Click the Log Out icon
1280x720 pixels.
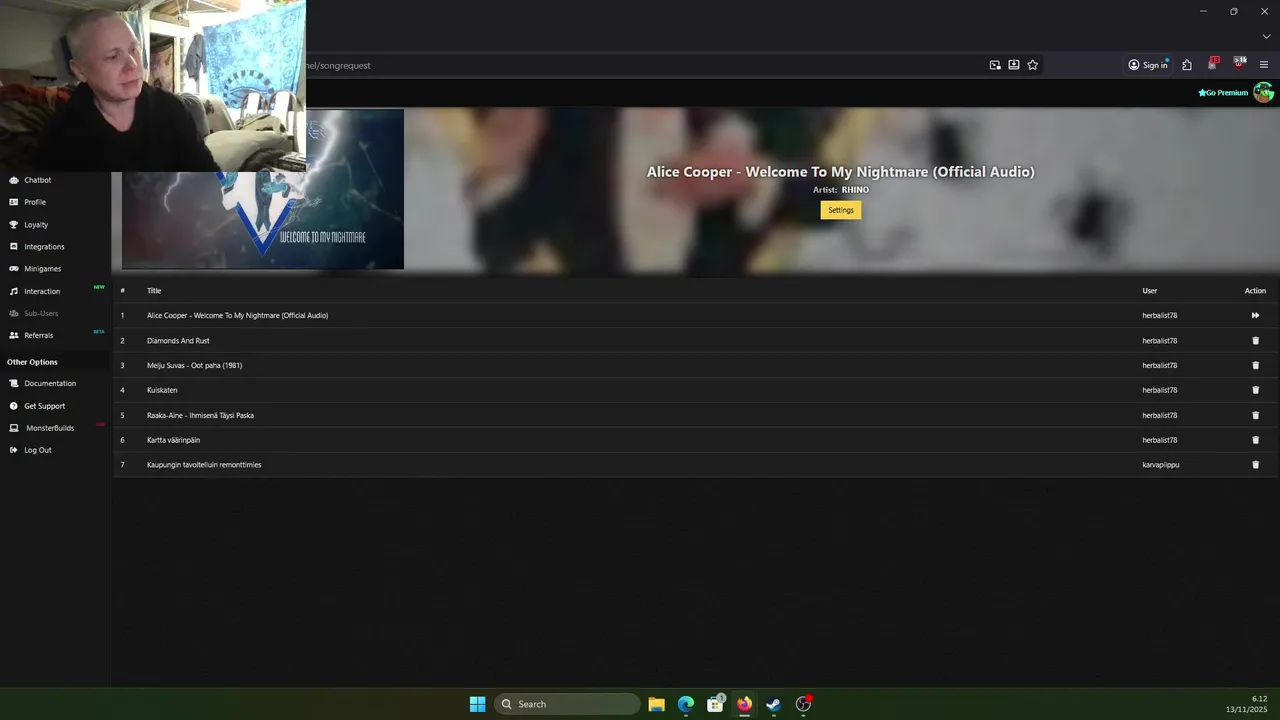click(x=14, y=450)
